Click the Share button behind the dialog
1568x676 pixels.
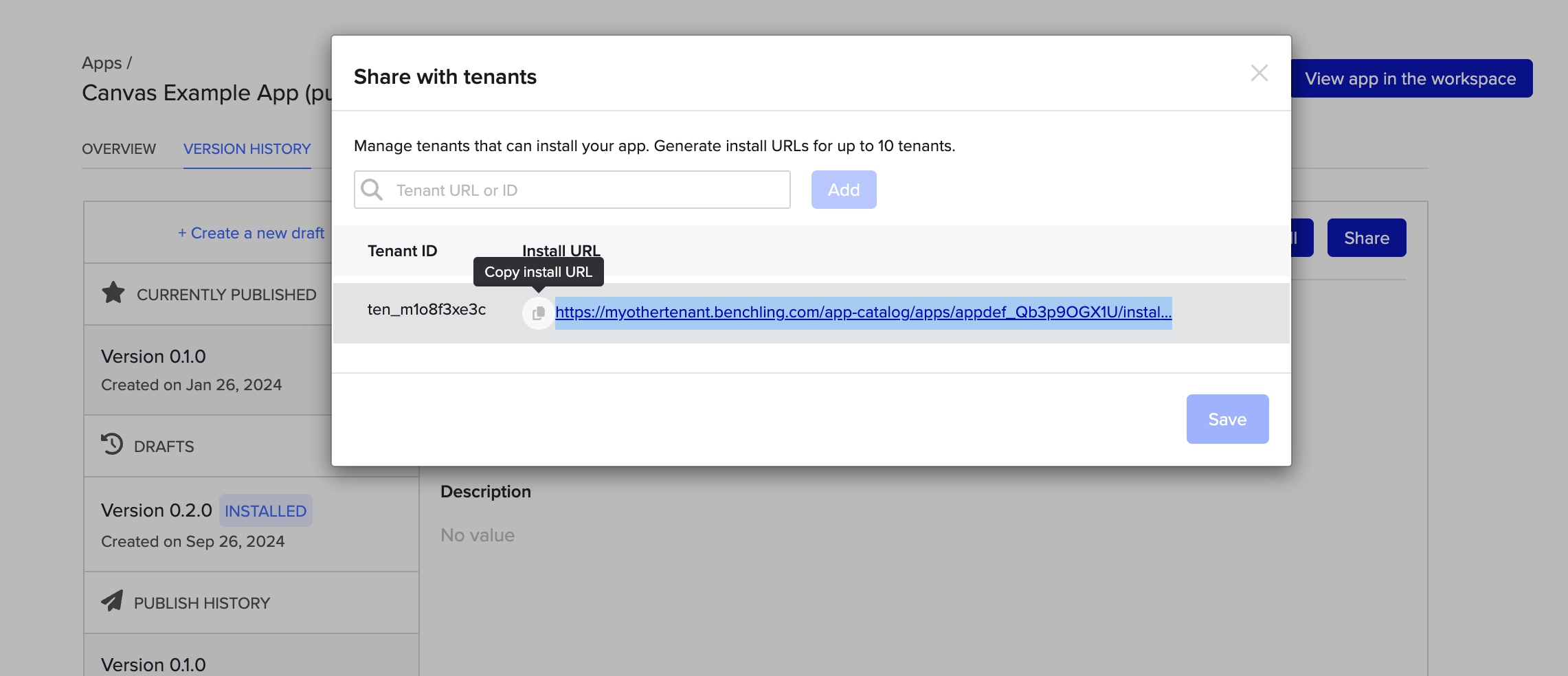(x=1367, y=238)
